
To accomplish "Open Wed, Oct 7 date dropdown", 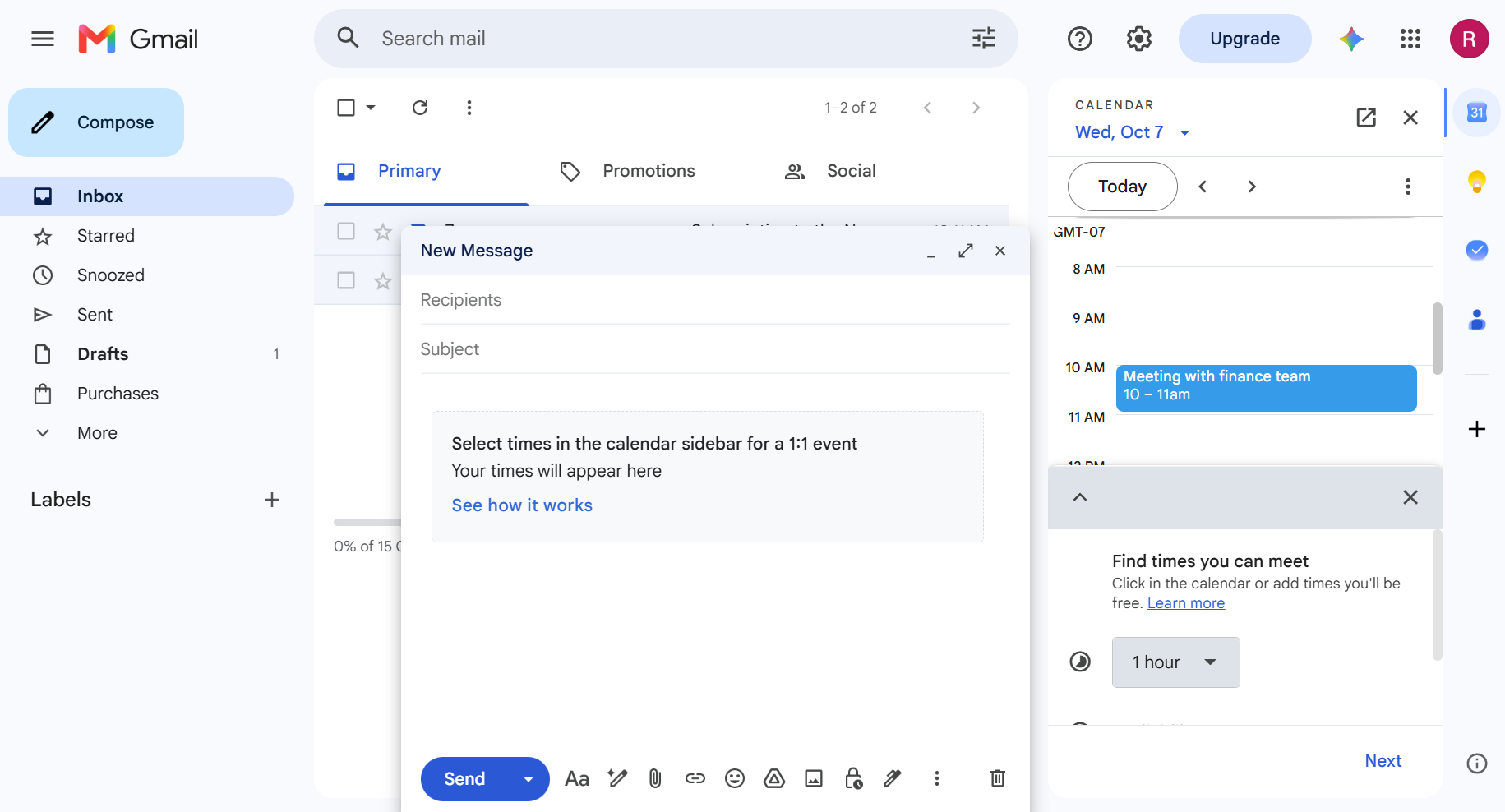I will tap(1133, 132).
